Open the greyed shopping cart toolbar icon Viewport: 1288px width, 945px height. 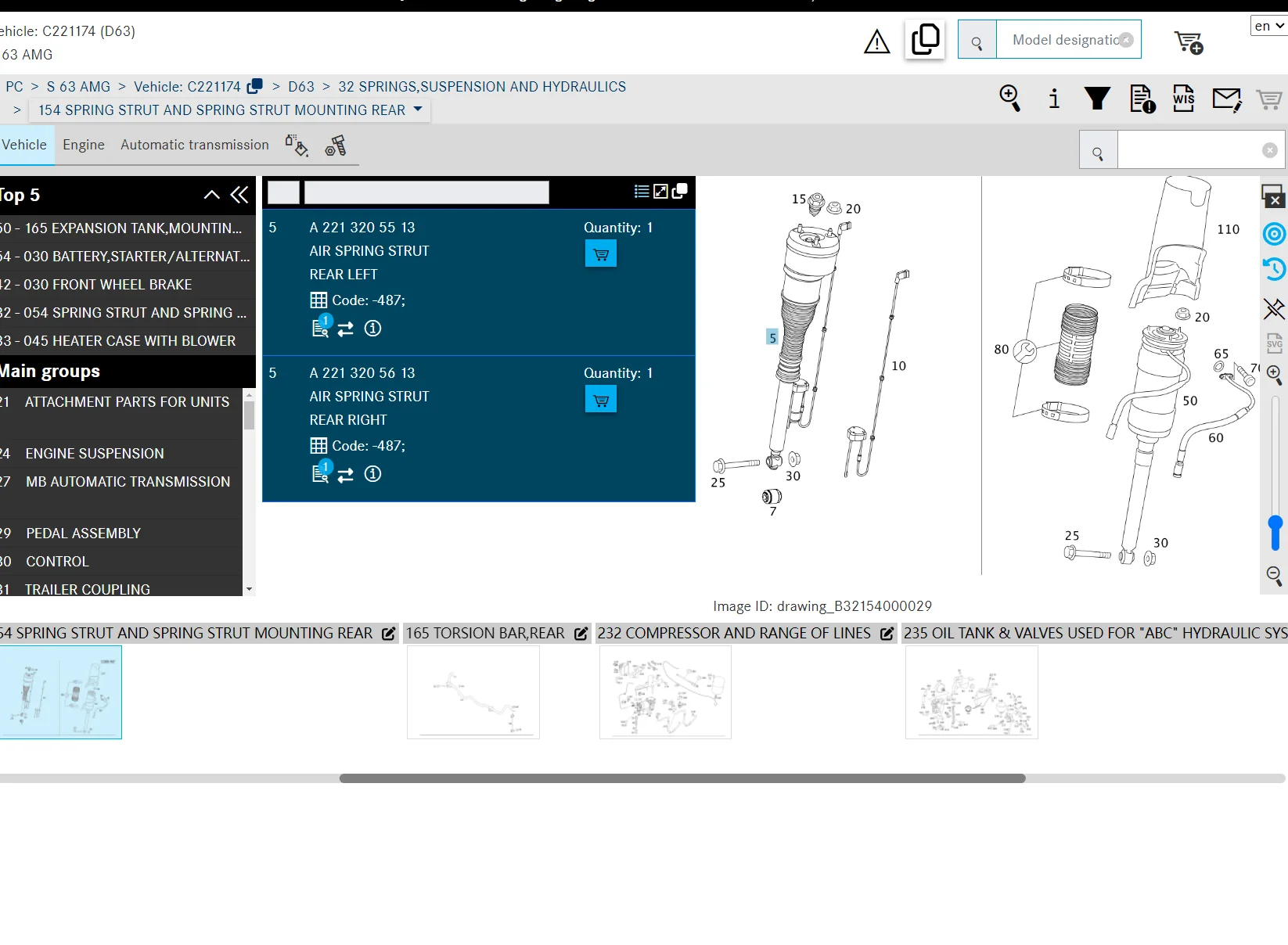tap(1269, 99)
